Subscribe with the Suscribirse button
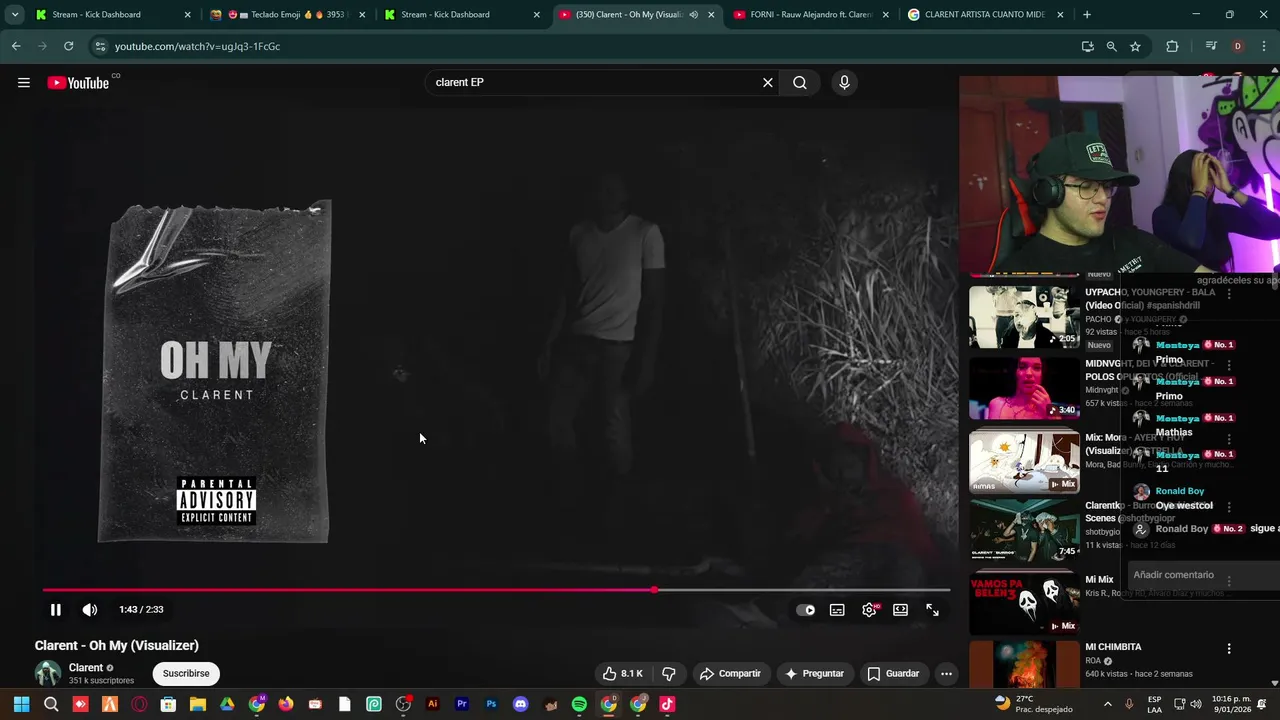This screenshot has height=720, width=1280. pyautogui.click(x=186, y=674)
